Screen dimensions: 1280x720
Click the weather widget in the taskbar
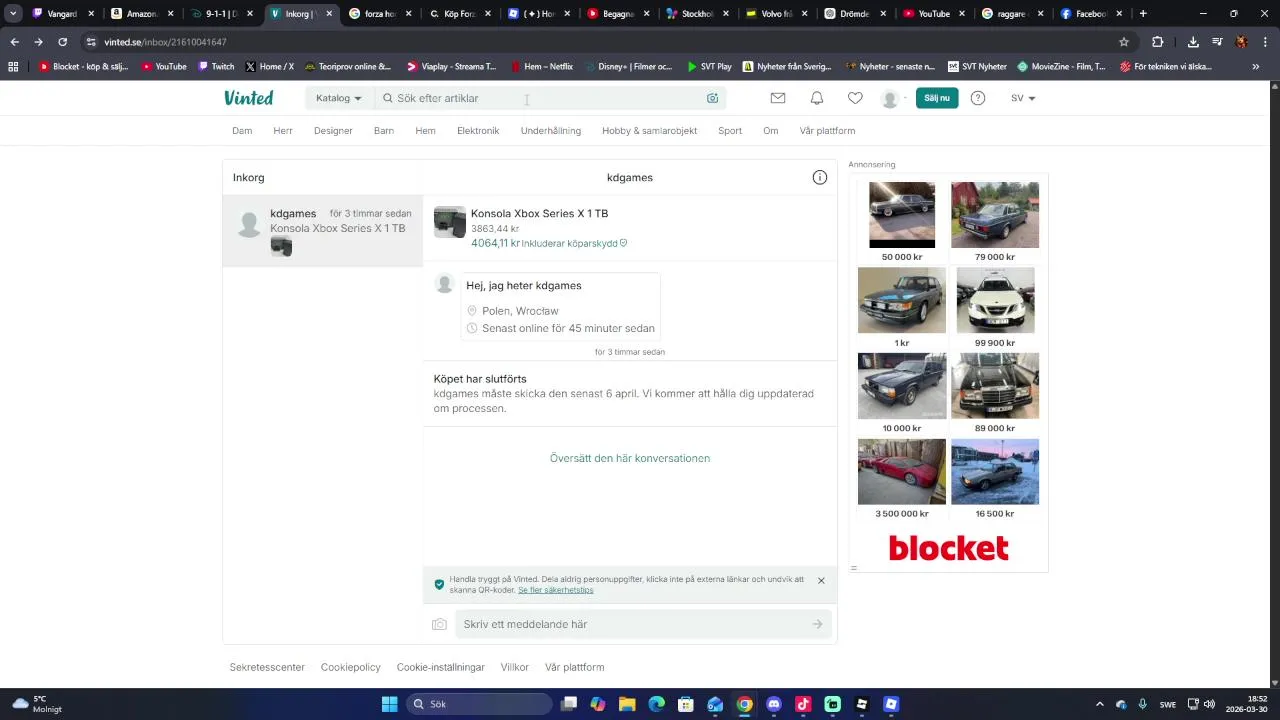(36, 704)
